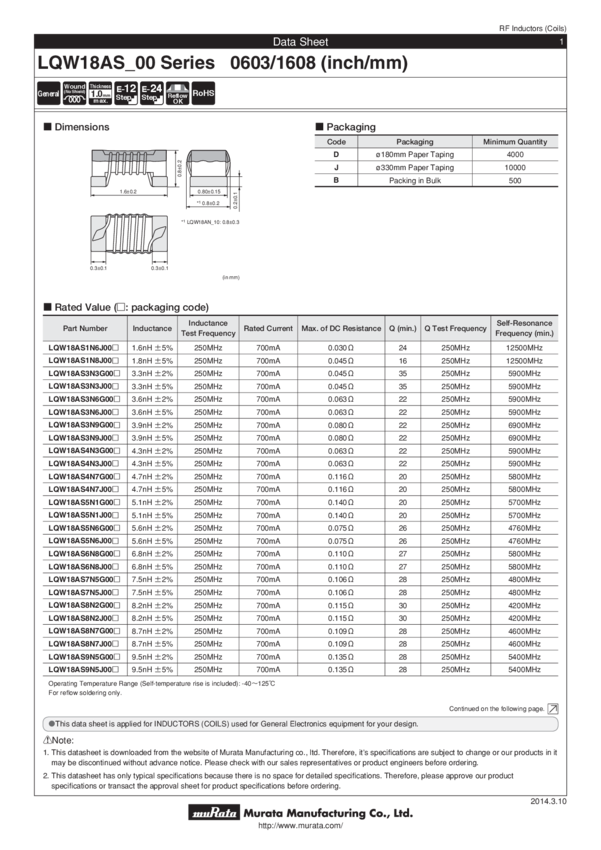The height and width of the screenshot is (850, 601).
Task: Select part number LQW18AS1N6J00
Action: pyautogui.click(x=83, y=347)
